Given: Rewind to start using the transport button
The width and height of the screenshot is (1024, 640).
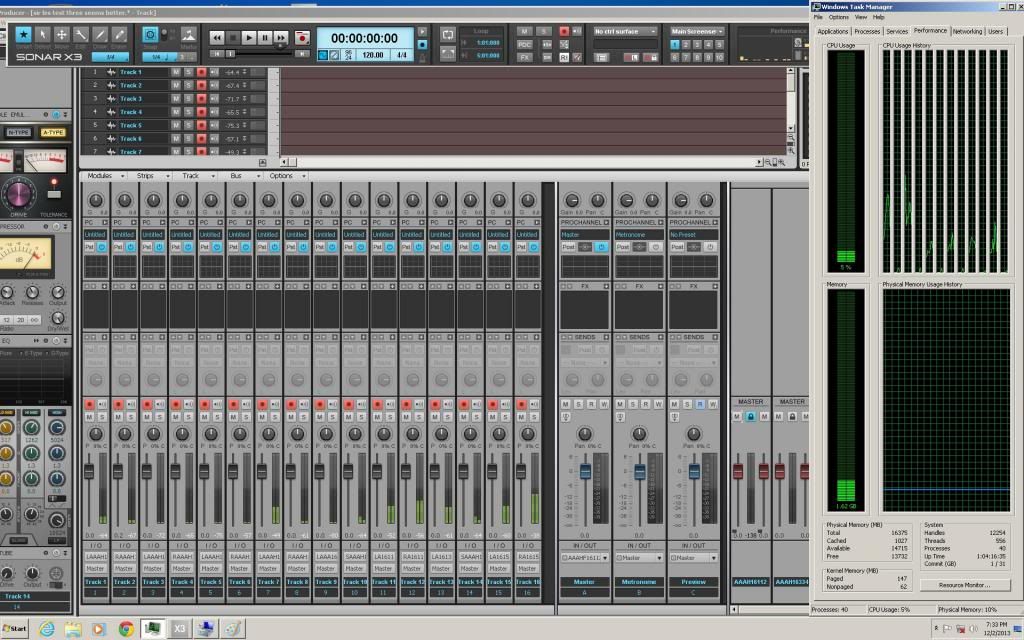Looking at the screenshot, I should pos(216,38).
